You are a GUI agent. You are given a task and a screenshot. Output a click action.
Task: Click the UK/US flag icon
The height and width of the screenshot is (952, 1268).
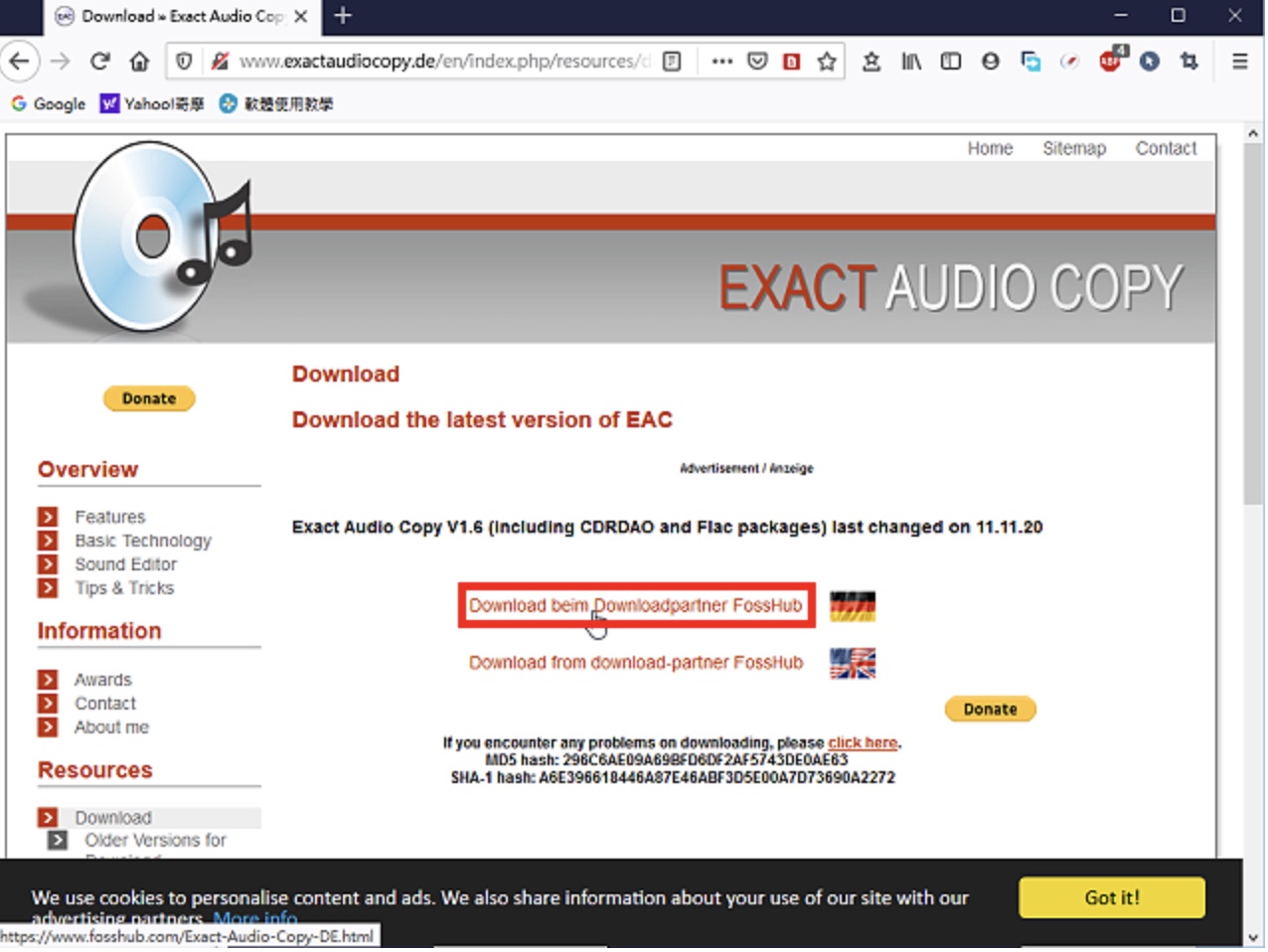(853, 663)
